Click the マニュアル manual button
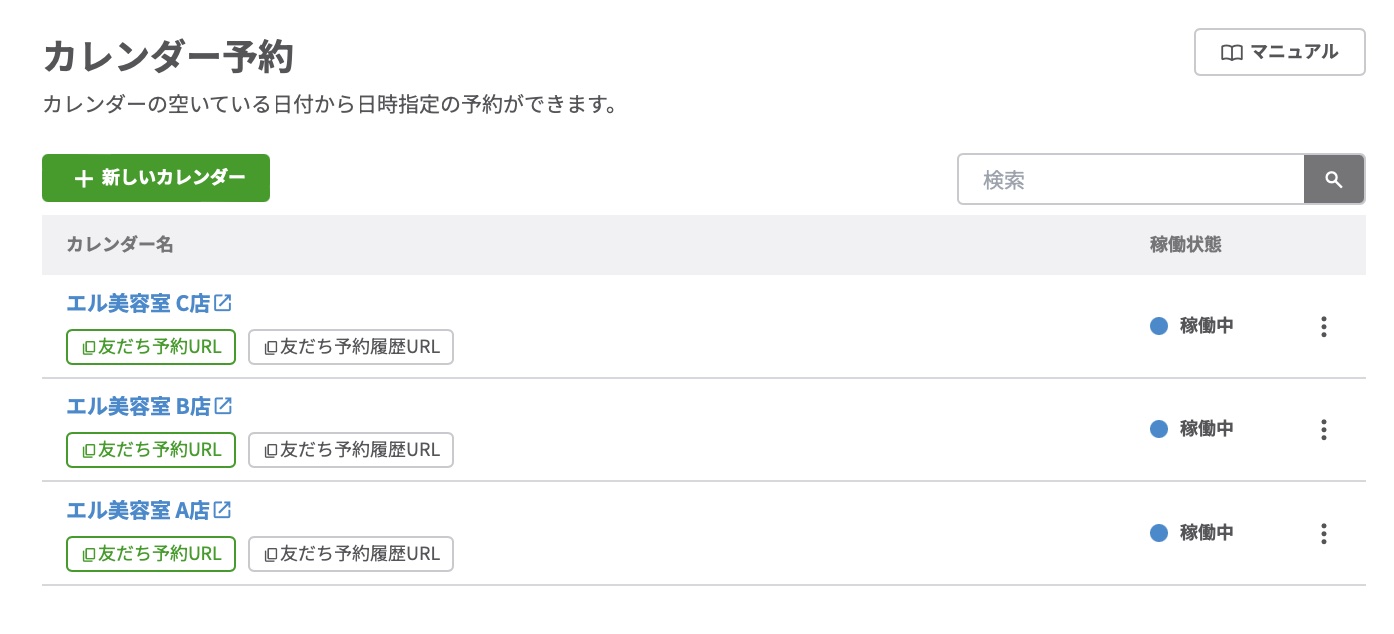The width and height of the screenshot is (1394, 634). tap(1279, 52)
